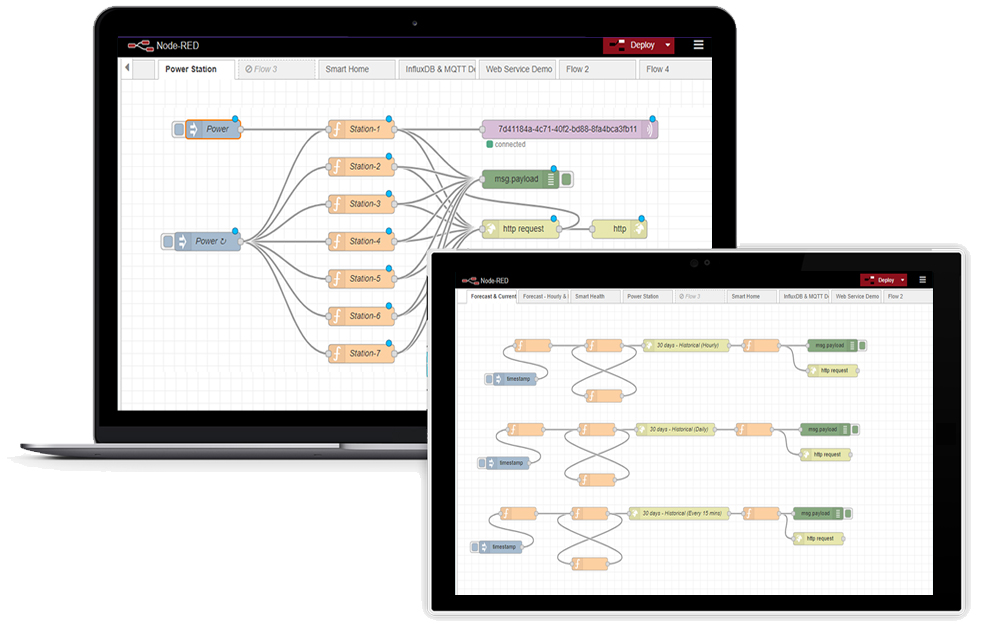Trigger the Daily flow timestamp inject button
Screen dimensions: 981x627
coord(482,463)
